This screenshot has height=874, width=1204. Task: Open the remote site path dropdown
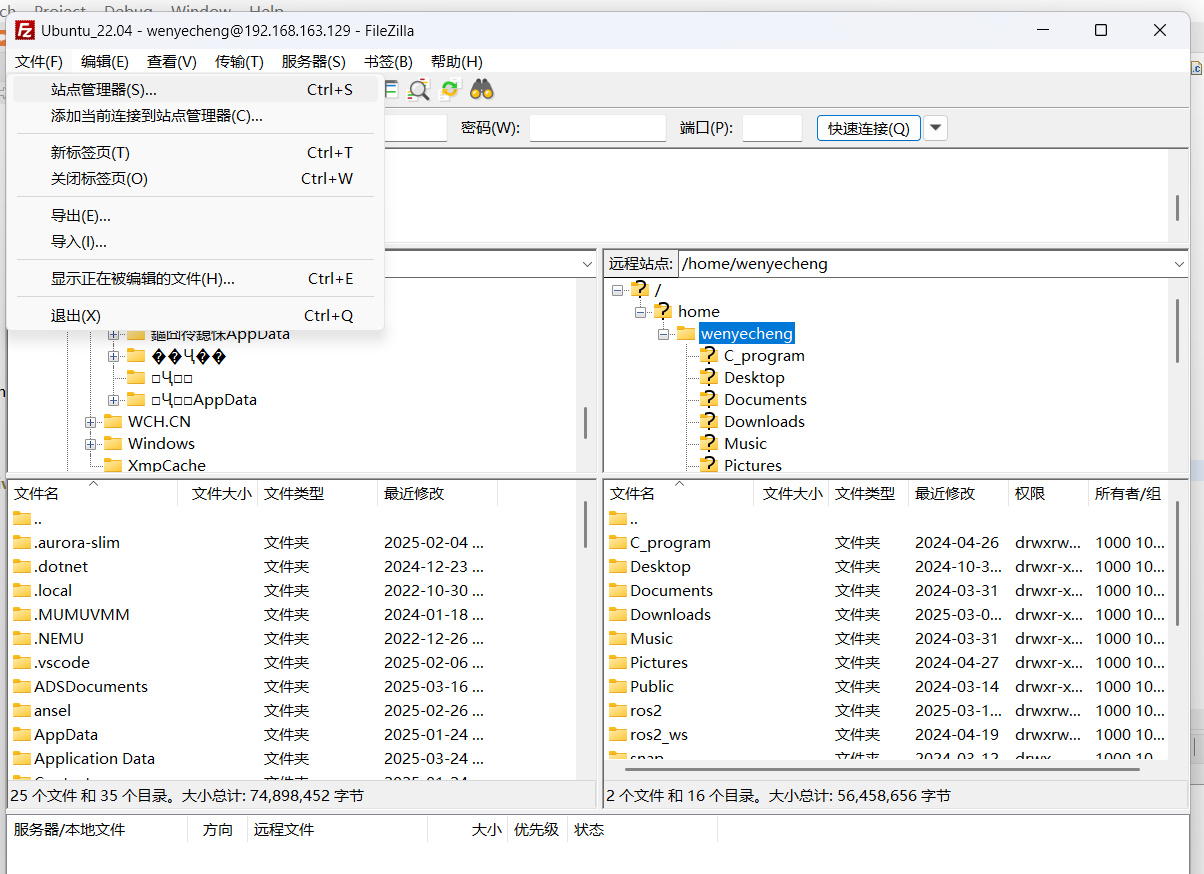tap(1178, 264)
